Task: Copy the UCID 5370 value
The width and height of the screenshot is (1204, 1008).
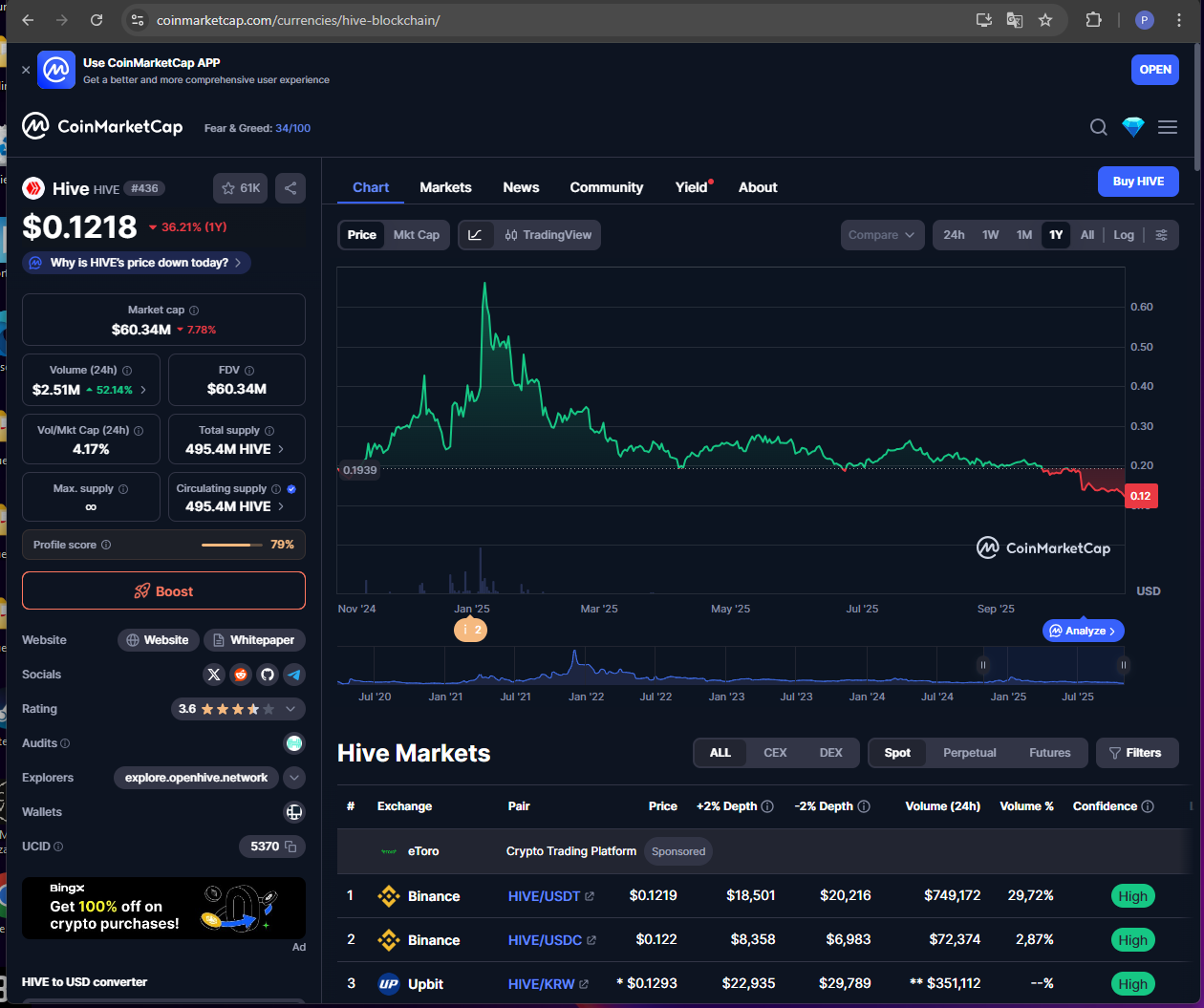Action: [x=290, y=847]
